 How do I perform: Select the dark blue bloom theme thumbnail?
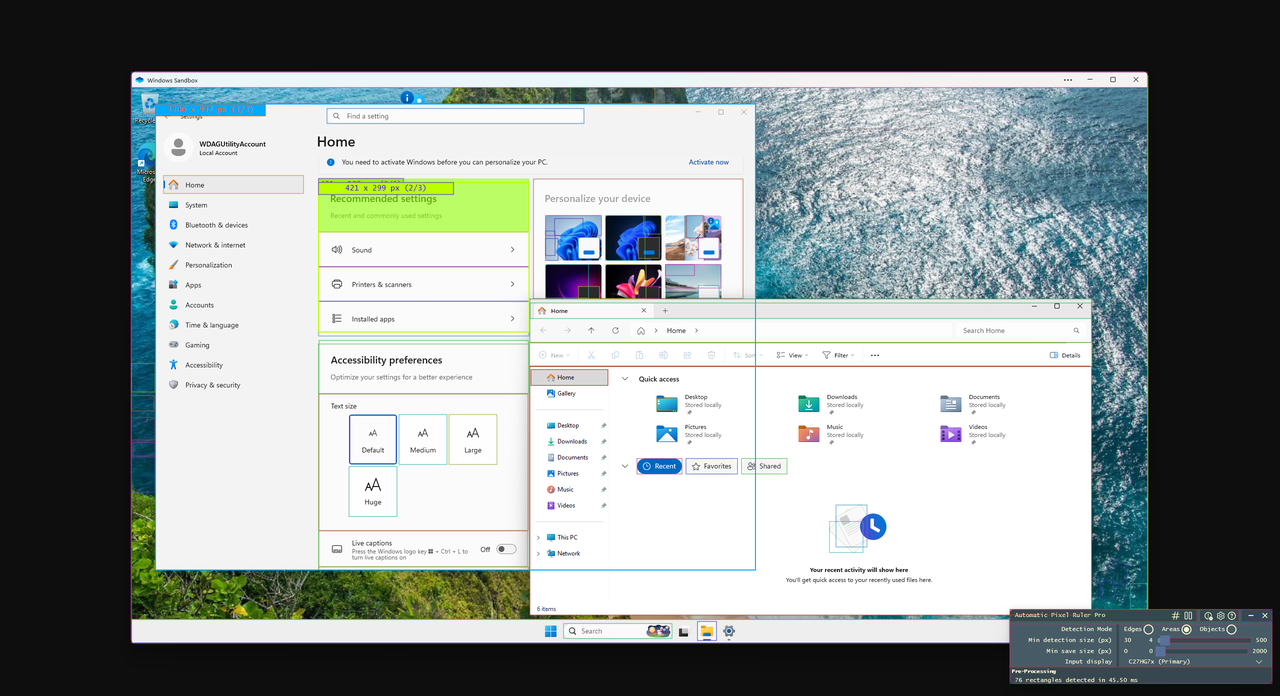(633, 238)
